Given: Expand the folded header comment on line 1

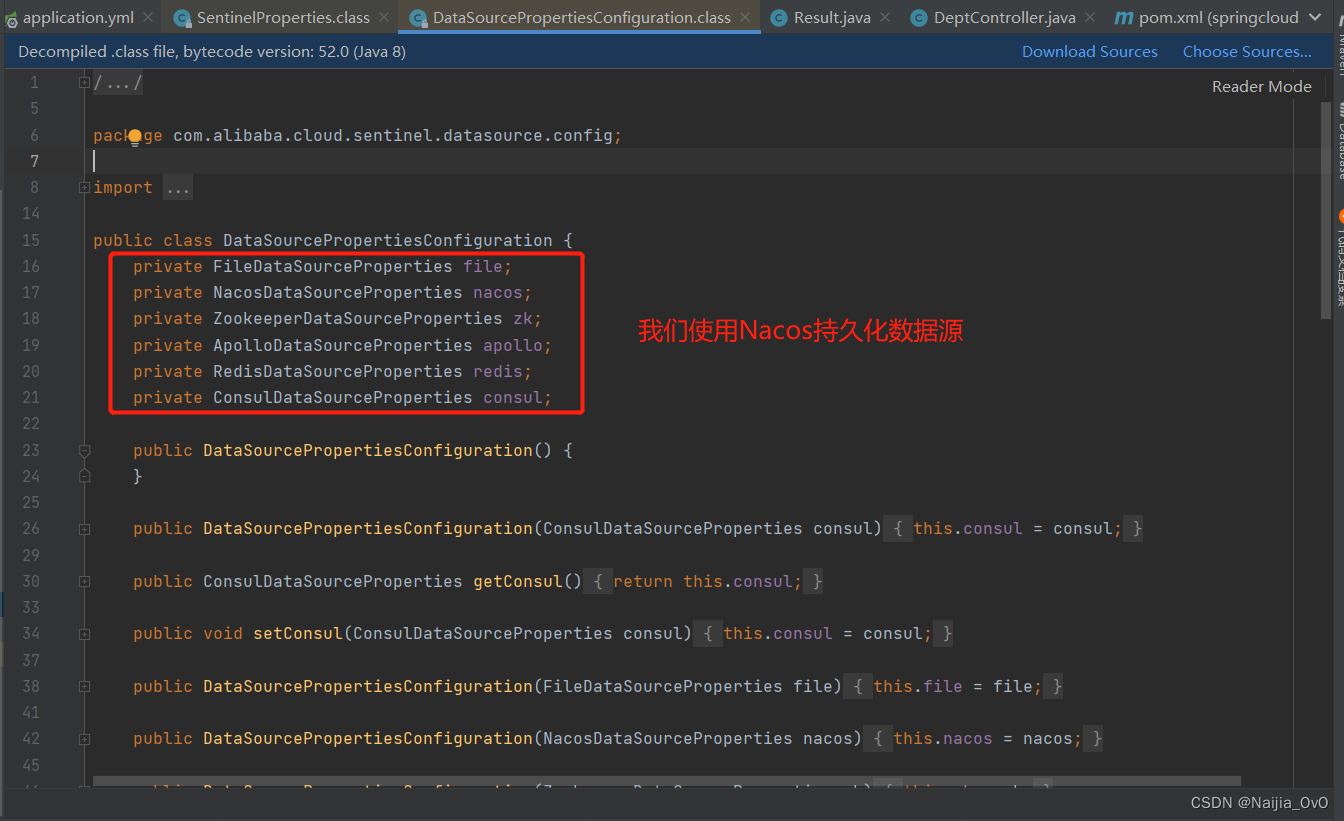Looking at the screenshot, I should pyautogui.click(x=84, y=83).
